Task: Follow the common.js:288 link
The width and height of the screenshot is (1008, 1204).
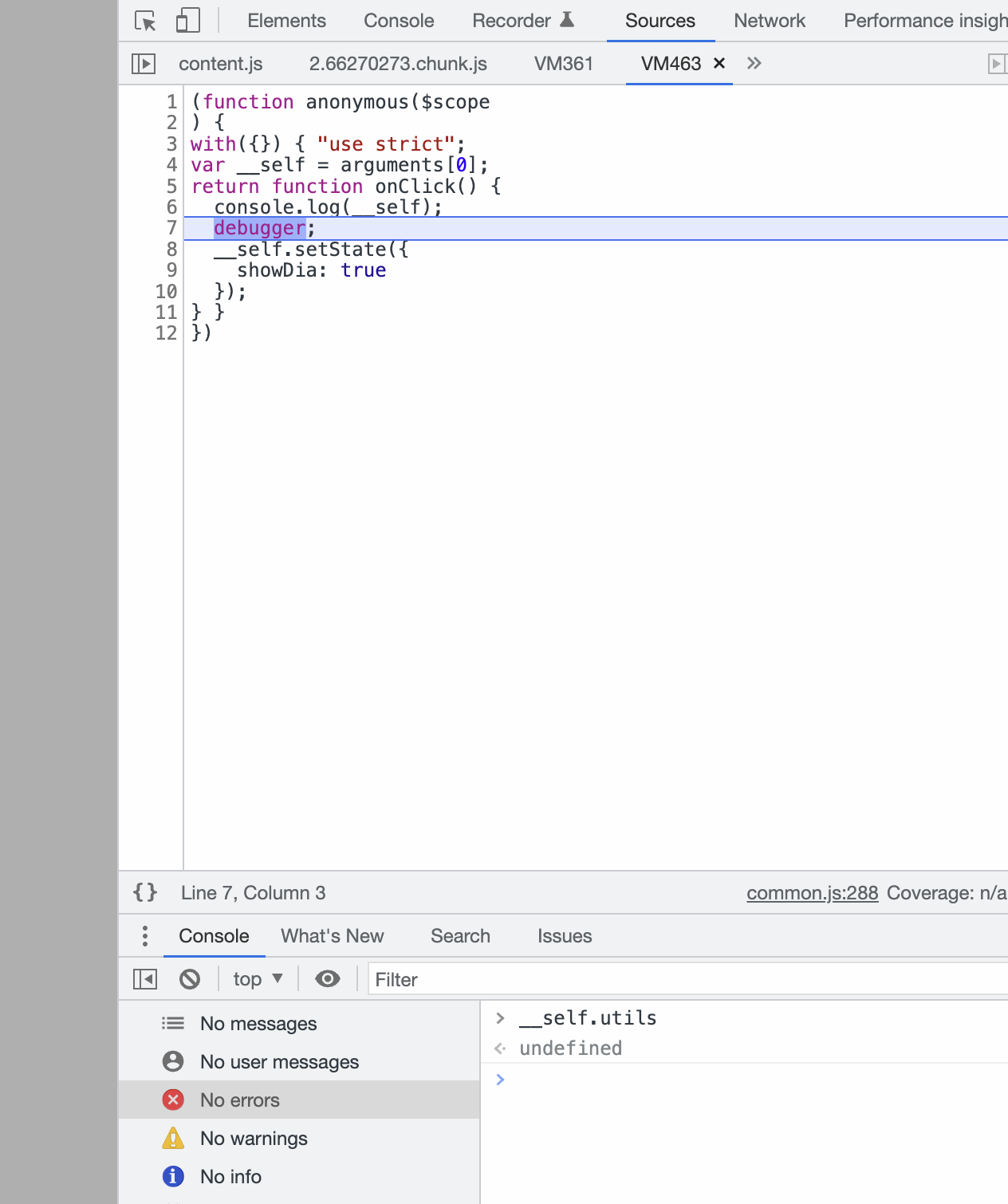Action: click(812, 893)
